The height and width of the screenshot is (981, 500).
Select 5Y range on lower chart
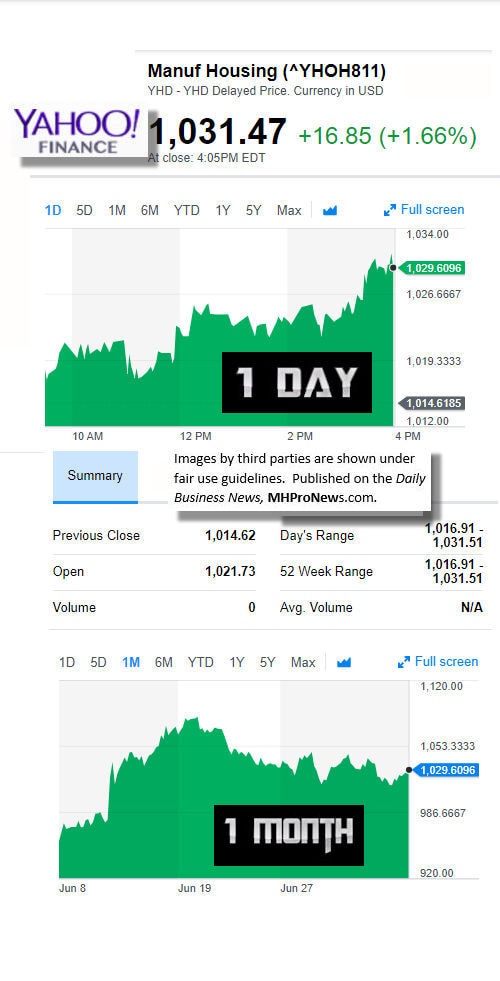click(x=267, y=663)
